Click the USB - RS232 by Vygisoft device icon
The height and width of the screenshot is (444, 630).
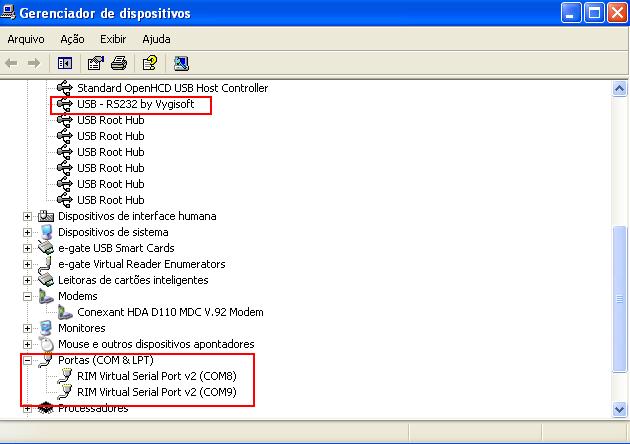(x=64, y=104)
